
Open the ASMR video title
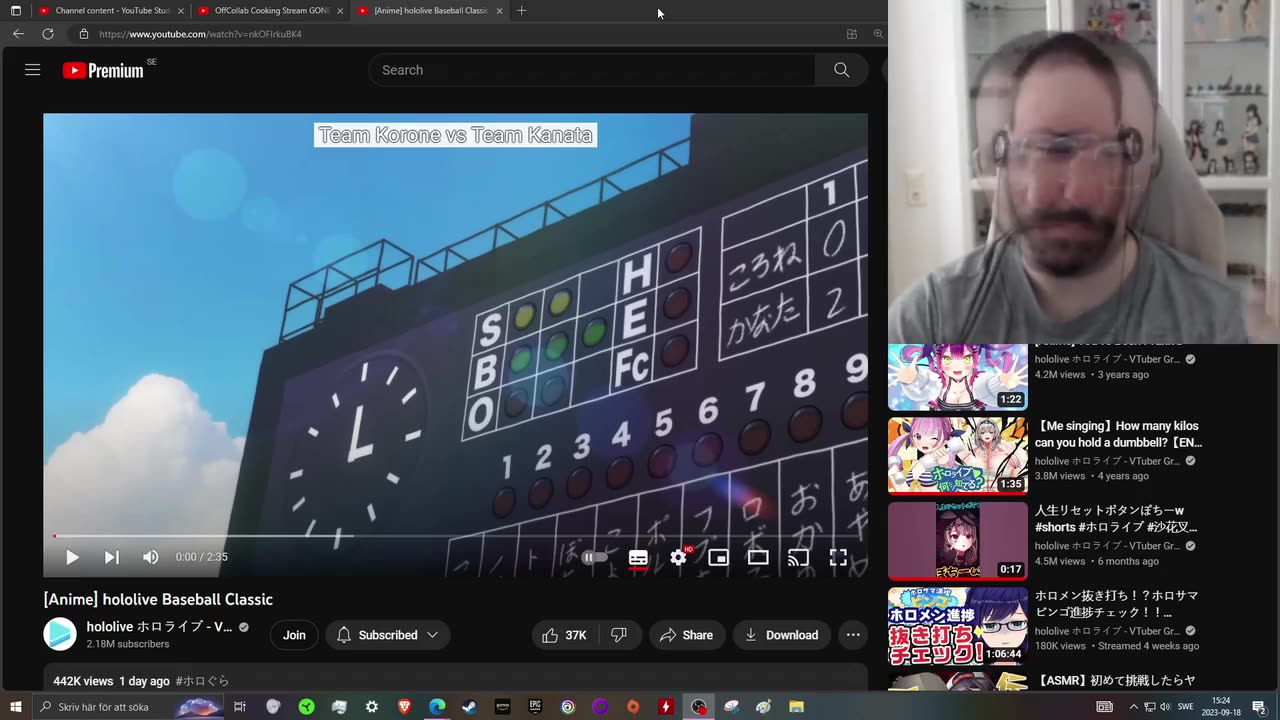click(1115, 681)
